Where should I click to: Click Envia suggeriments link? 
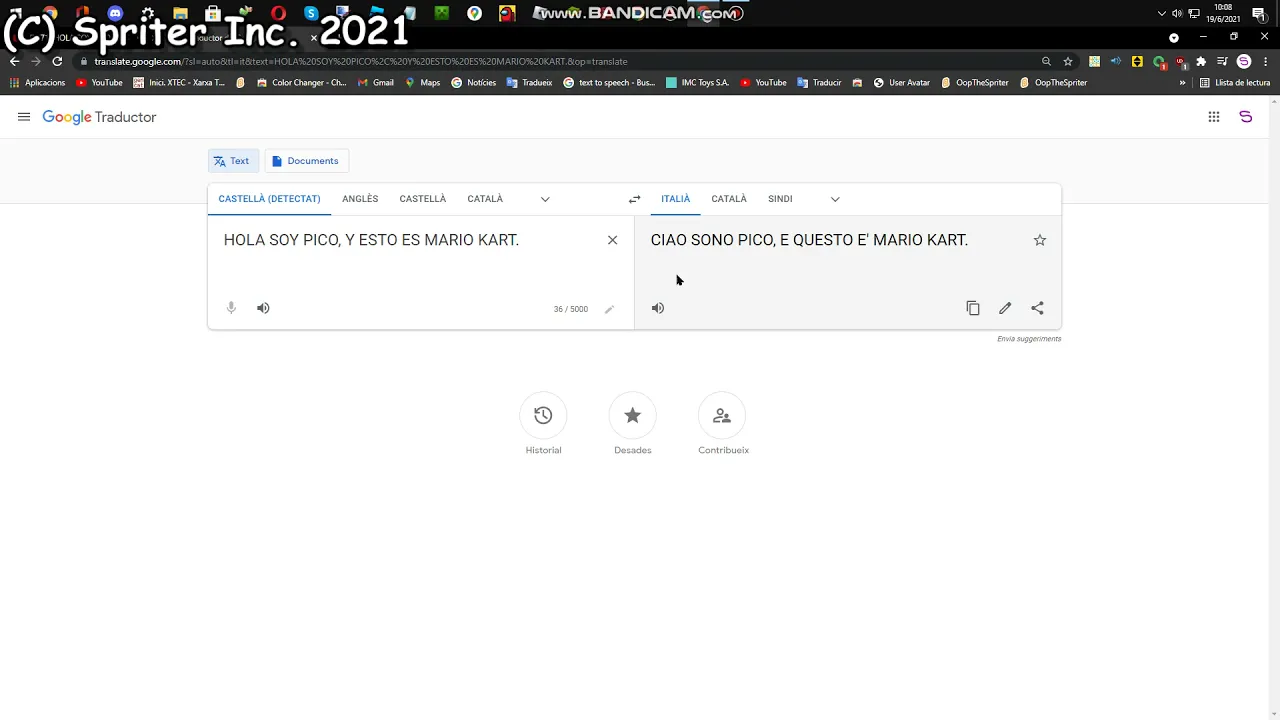[1029, 339]
